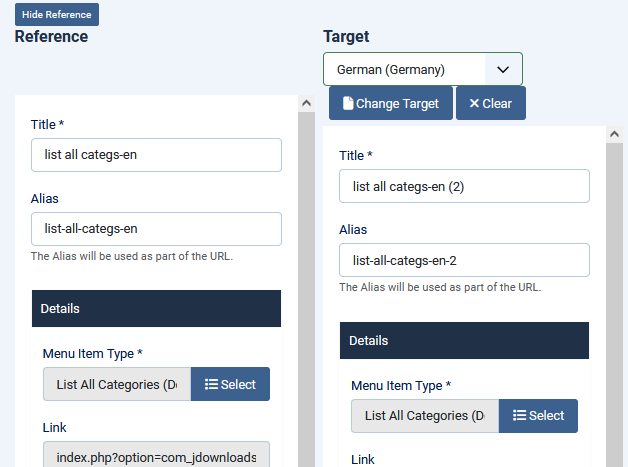Image resolution: width=628 pixels, height=467 pixels.
Task: Click the Target Title field with categs-en (2)
Action: click(x=464, y=186)
